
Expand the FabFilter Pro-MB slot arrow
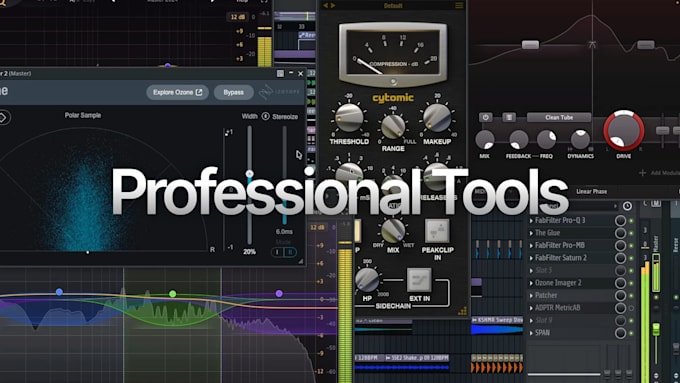[x=531, y=246]
